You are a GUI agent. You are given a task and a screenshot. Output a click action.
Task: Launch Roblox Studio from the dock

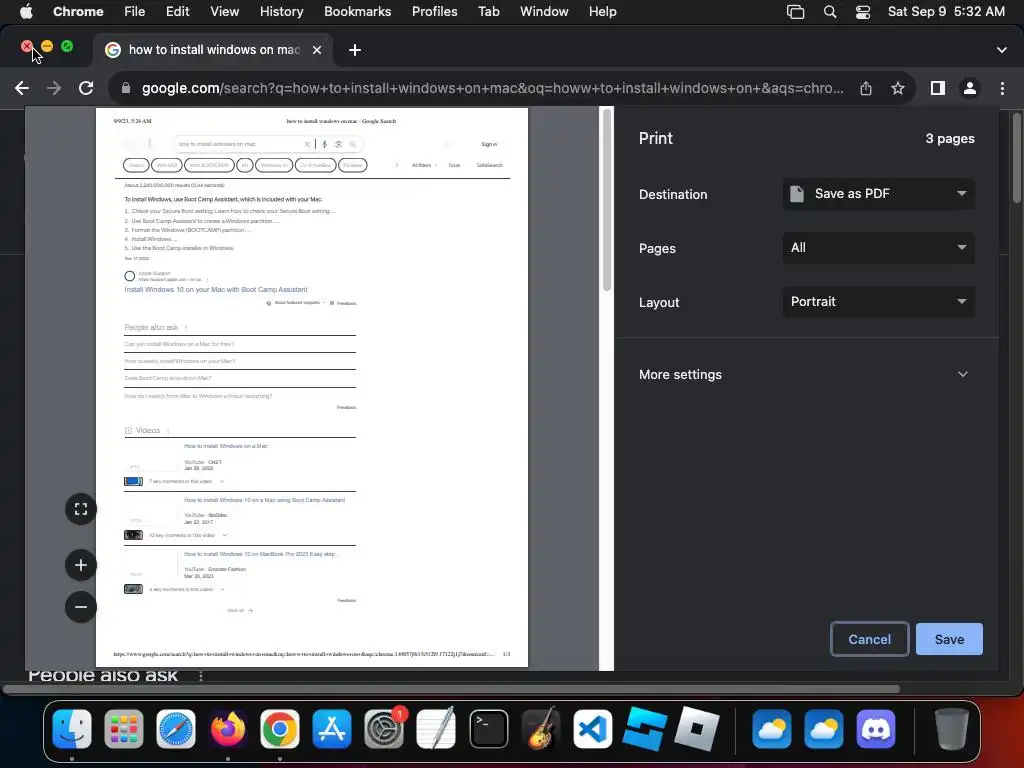tap(645, 729)
